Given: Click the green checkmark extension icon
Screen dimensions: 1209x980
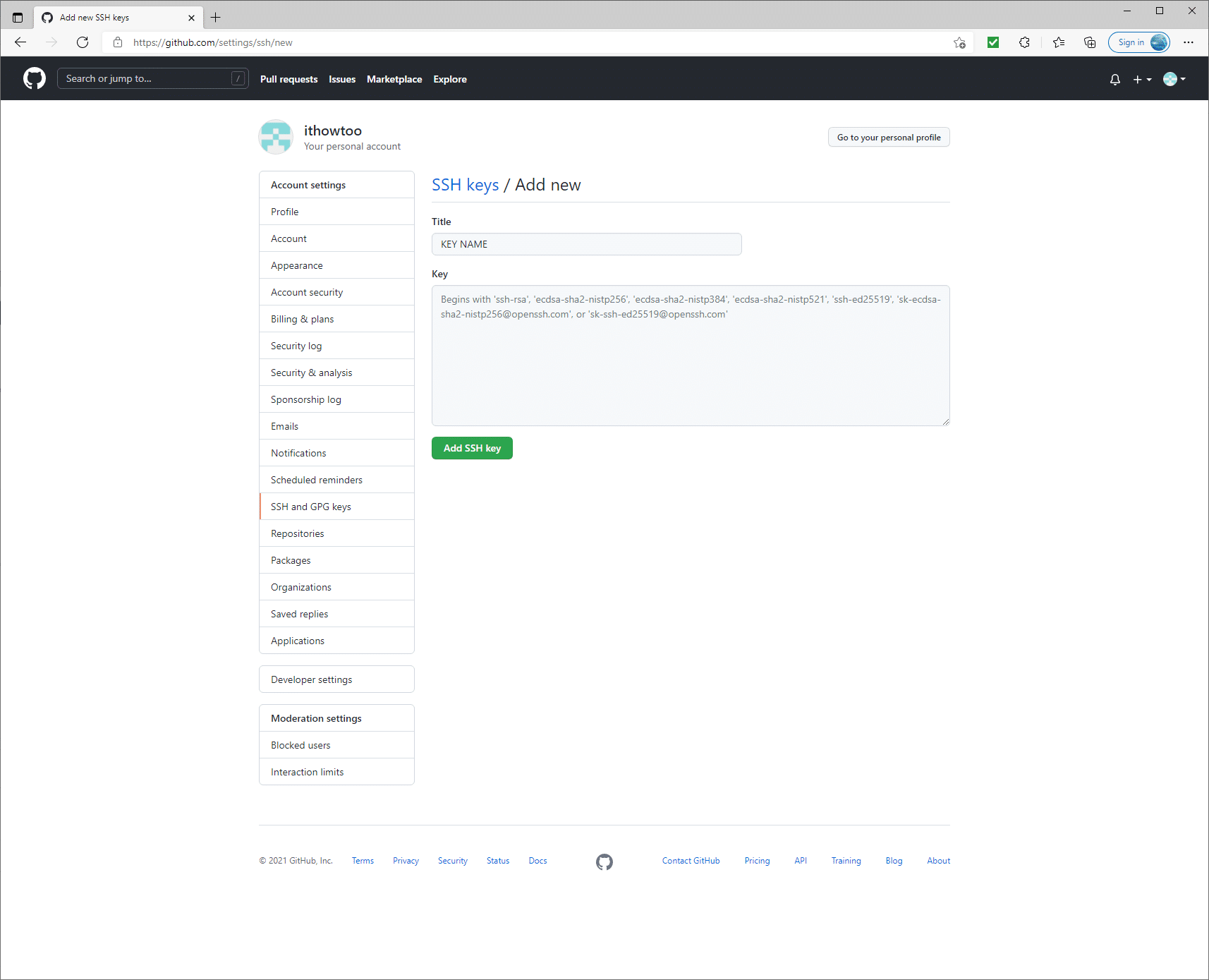Looking at the screenshot, I should 992,42.
